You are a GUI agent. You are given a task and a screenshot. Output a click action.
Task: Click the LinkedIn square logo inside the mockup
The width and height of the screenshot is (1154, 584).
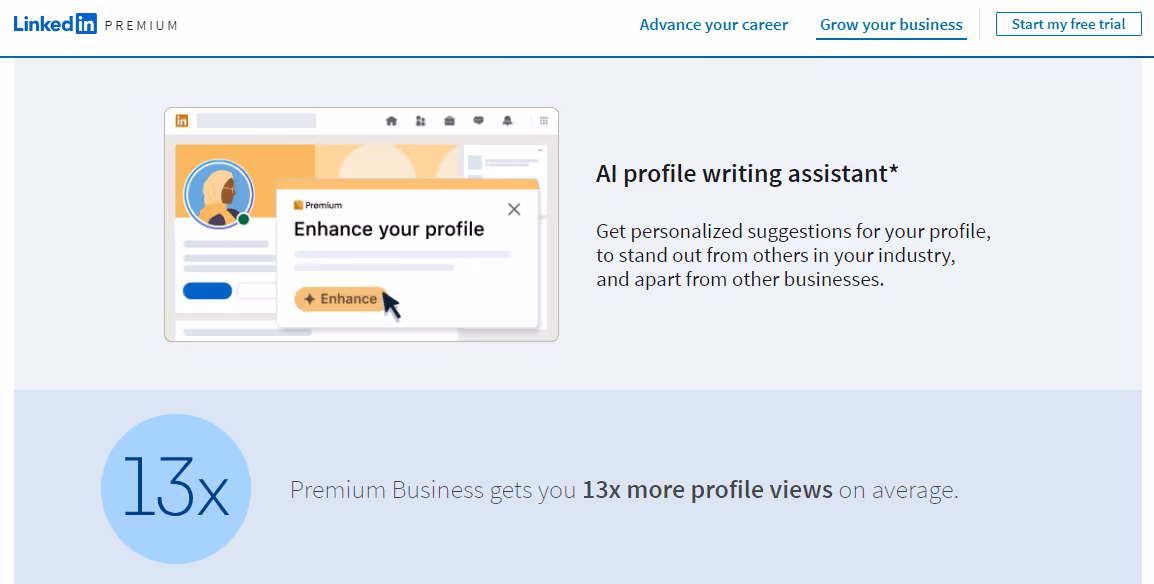(x=183, y=120)
